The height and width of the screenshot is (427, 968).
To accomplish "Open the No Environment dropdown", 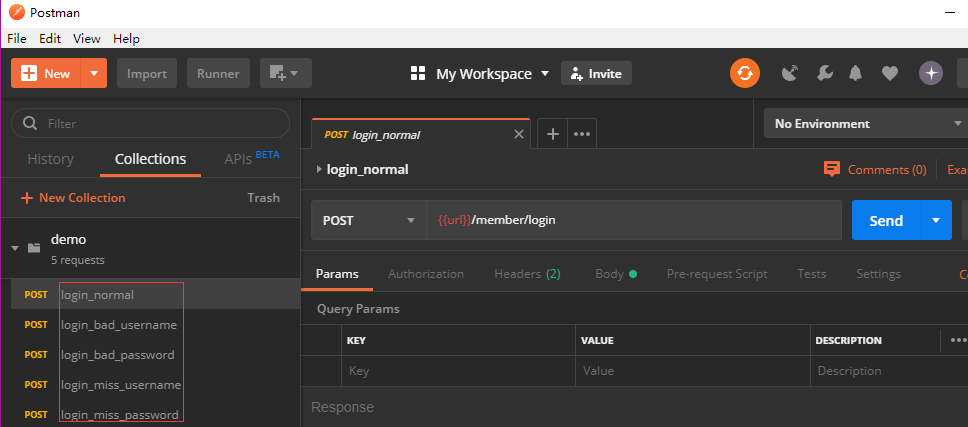I will (865, 124).
